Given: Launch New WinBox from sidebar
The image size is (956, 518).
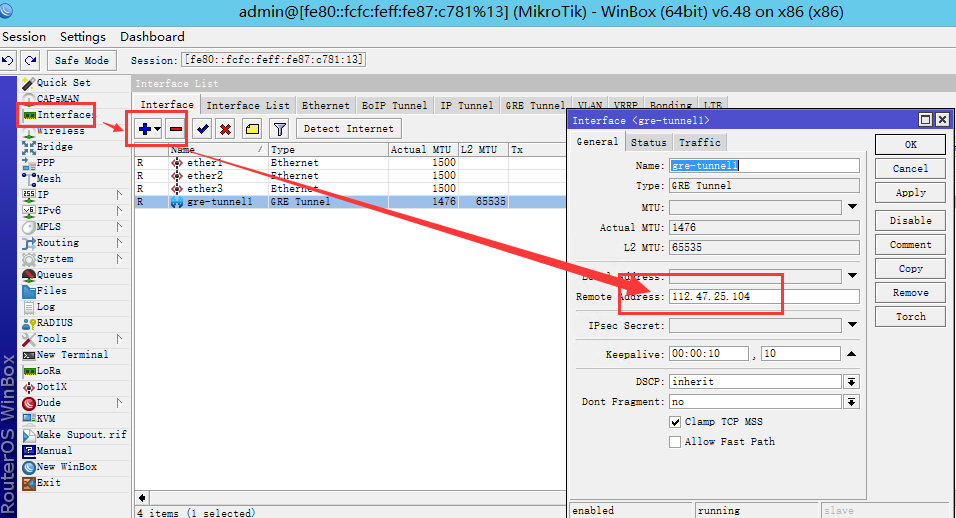Looking at the screenshot, I should (x=66, y=466).
